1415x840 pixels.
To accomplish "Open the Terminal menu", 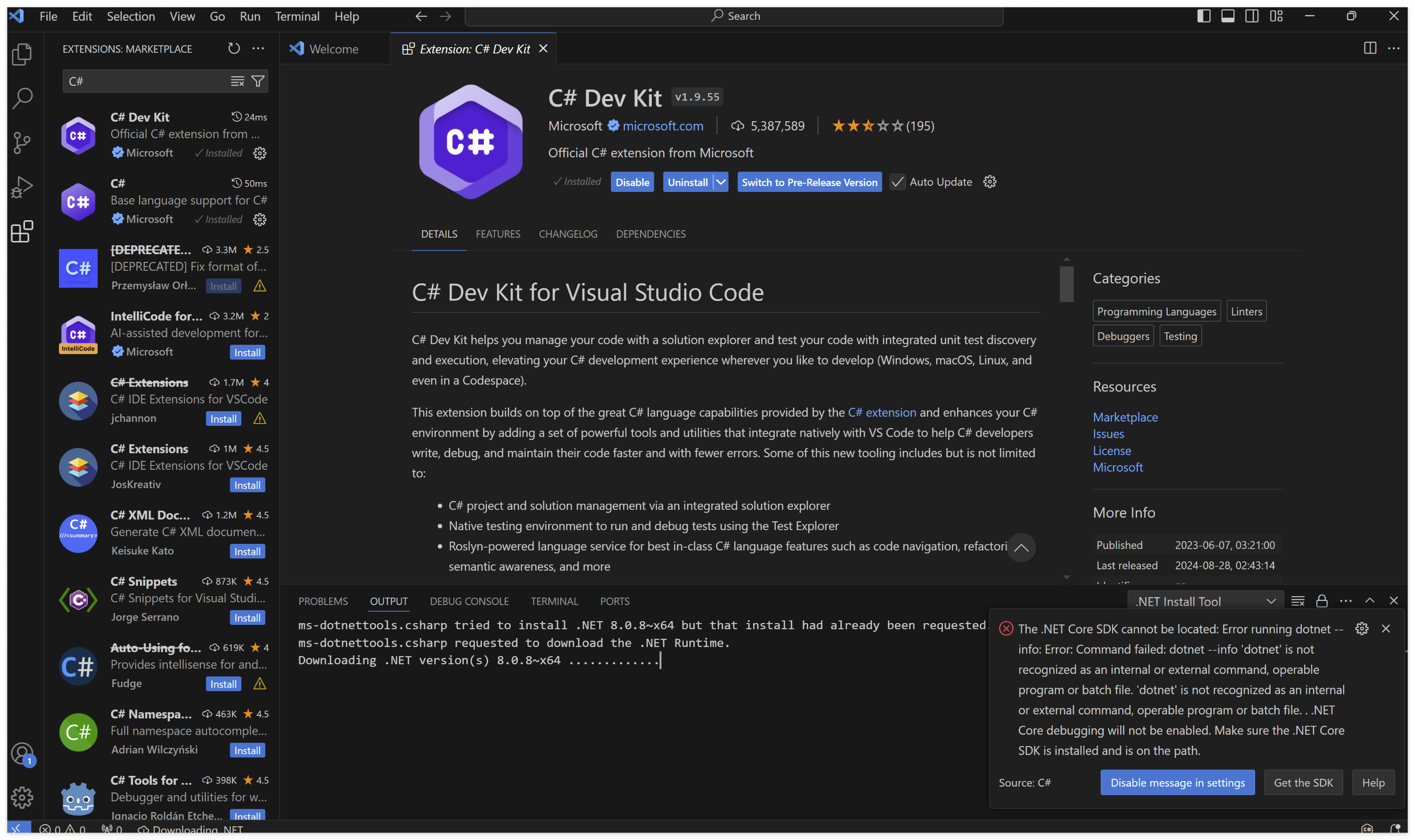I will [x=297, y=16].
